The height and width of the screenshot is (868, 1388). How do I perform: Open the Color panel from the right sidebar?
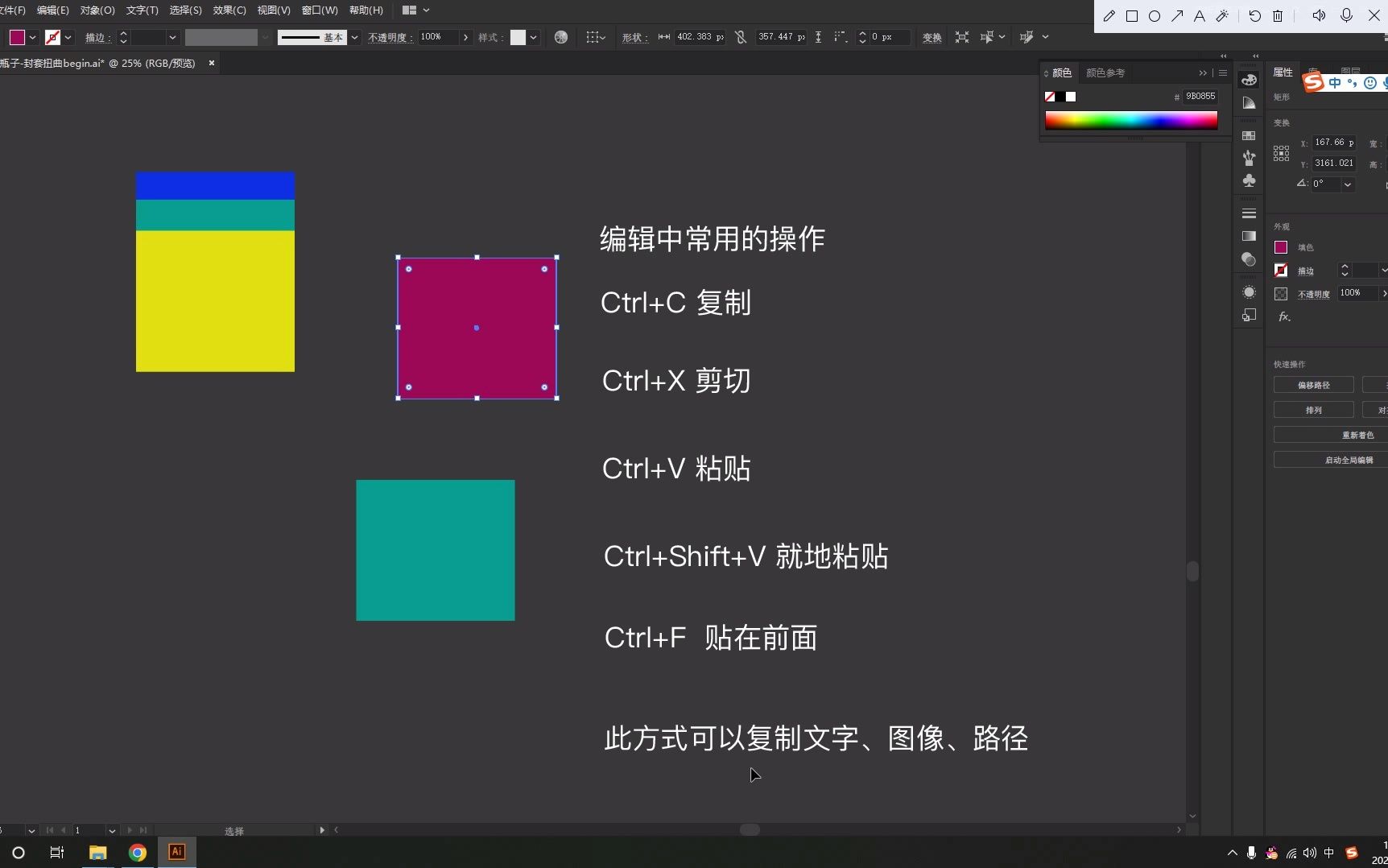pyautogui.click(x=1249, y=78)
